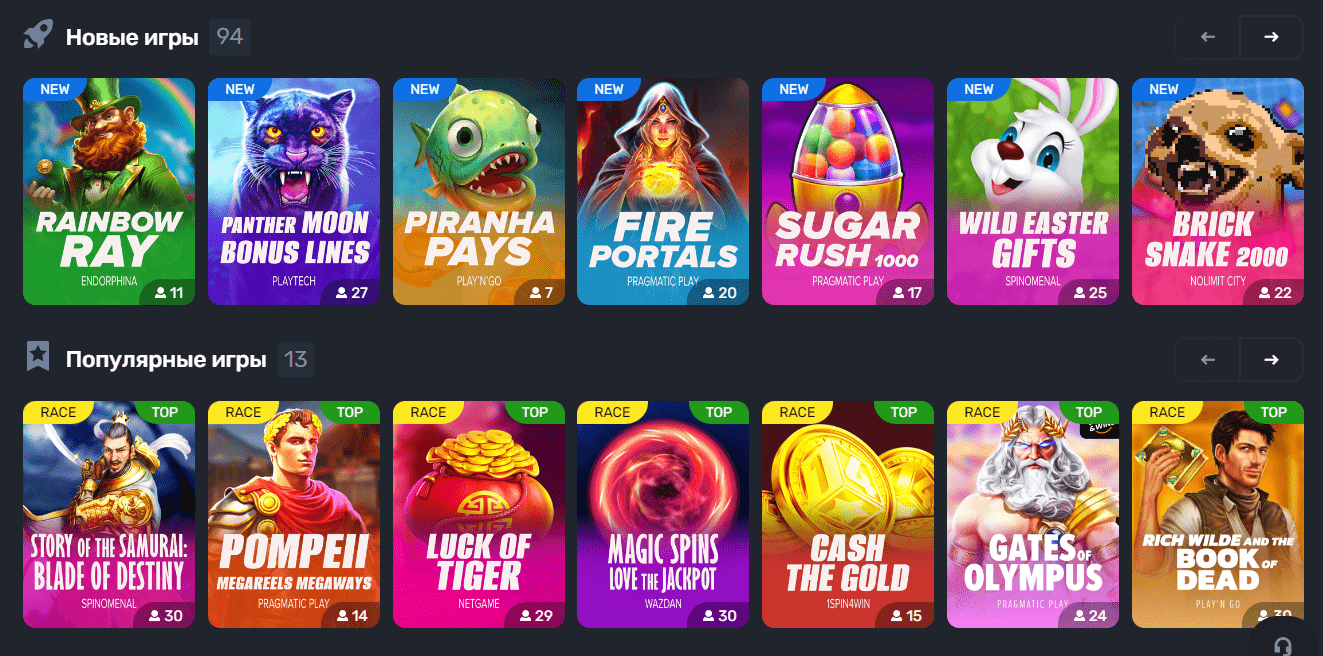The width and height of the screenshot is (1323, 656).
Task: Open the Brick Snake 2000 game
Action: pos(1218,192)
